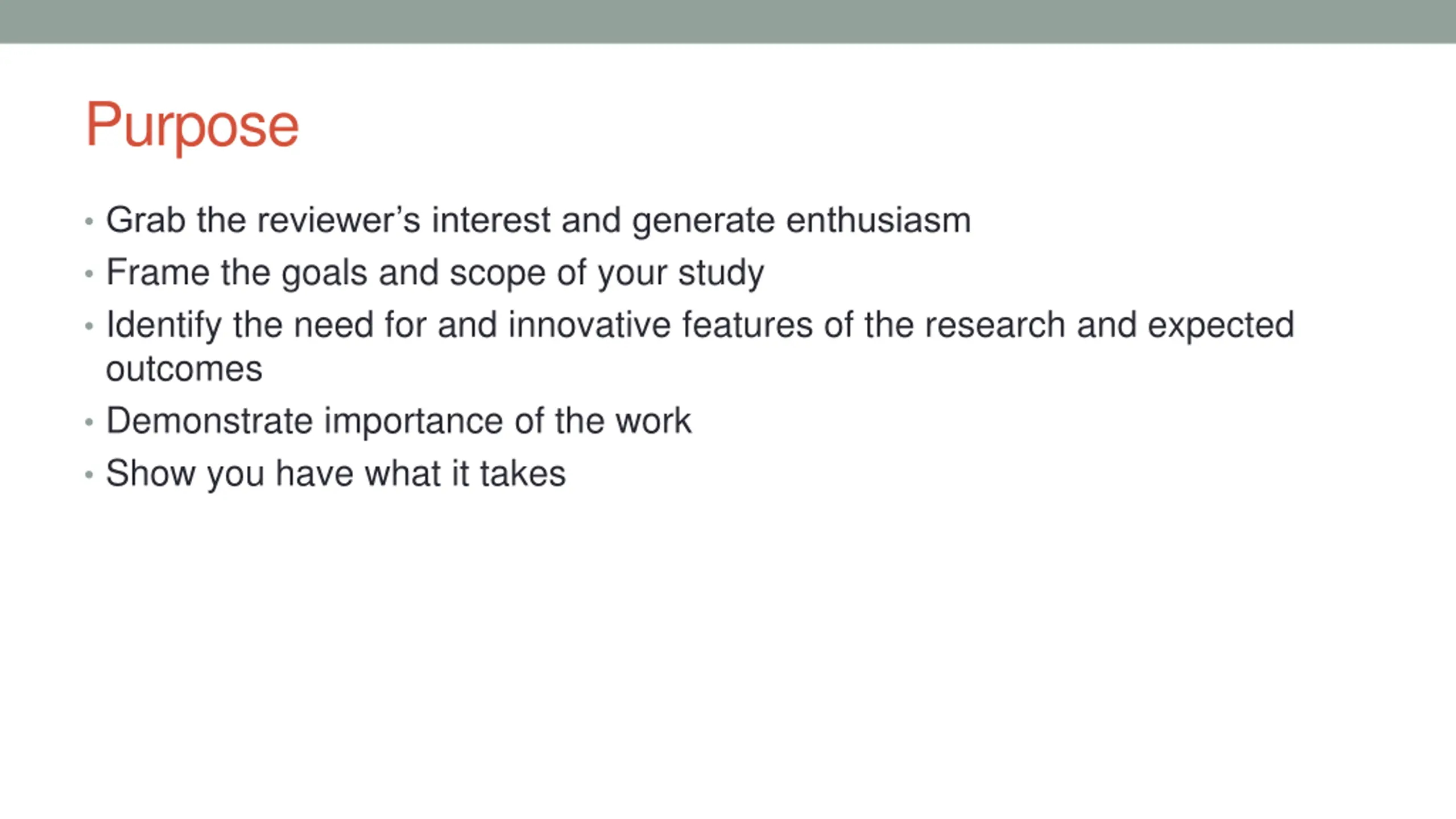Click the word "enthusiasm" in first bullet
This screenshot has width=1456, height=819.
pyautogui.click(x=878, y=220)
